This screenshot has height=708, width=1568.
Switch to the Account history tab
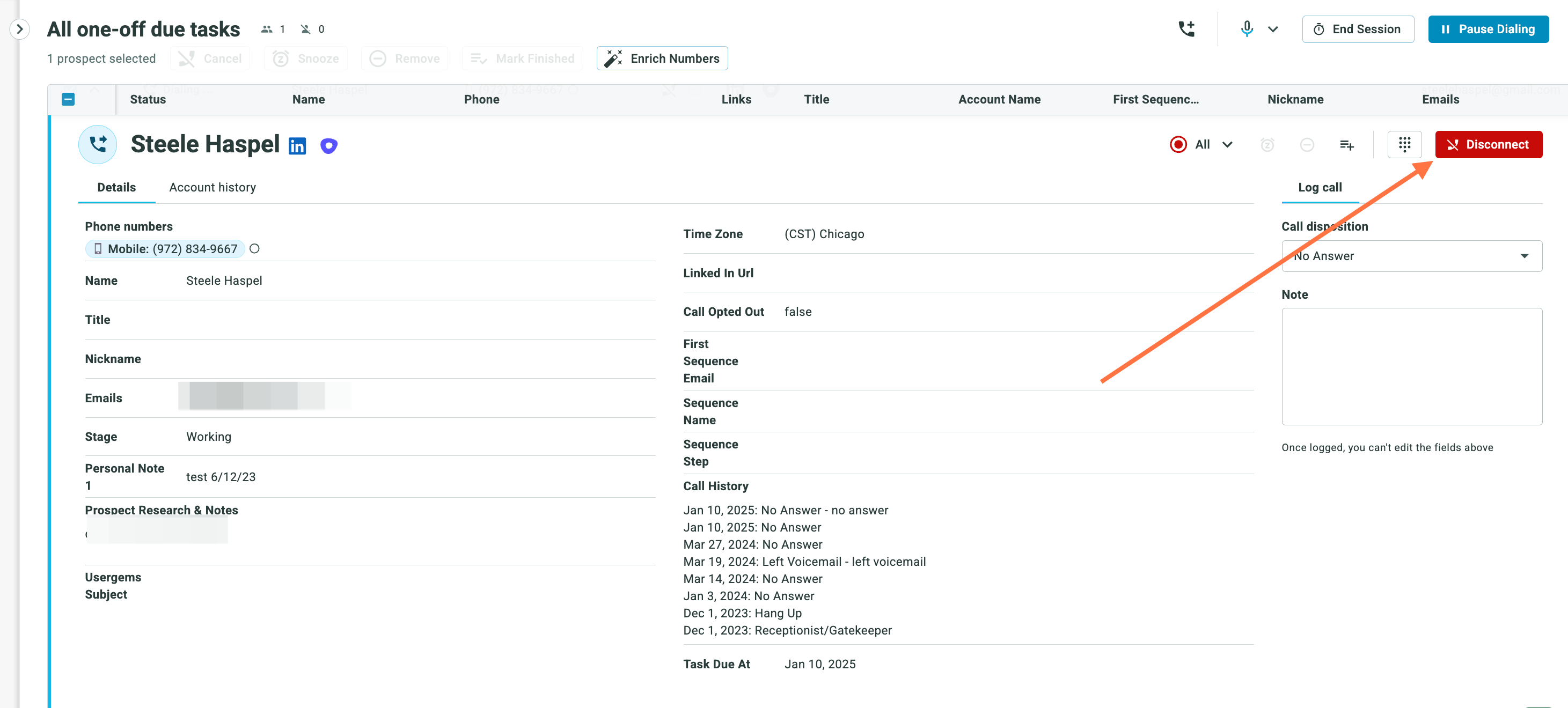[213, 187]
